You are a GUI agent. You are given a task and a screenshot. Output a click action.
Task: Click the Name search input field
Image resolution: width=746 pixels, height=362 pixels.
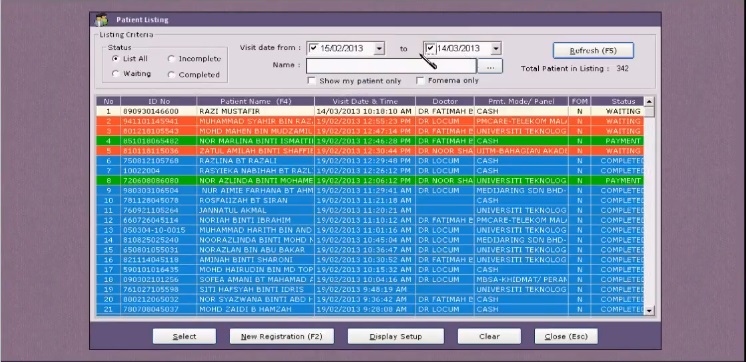click(x=391, y=66)
